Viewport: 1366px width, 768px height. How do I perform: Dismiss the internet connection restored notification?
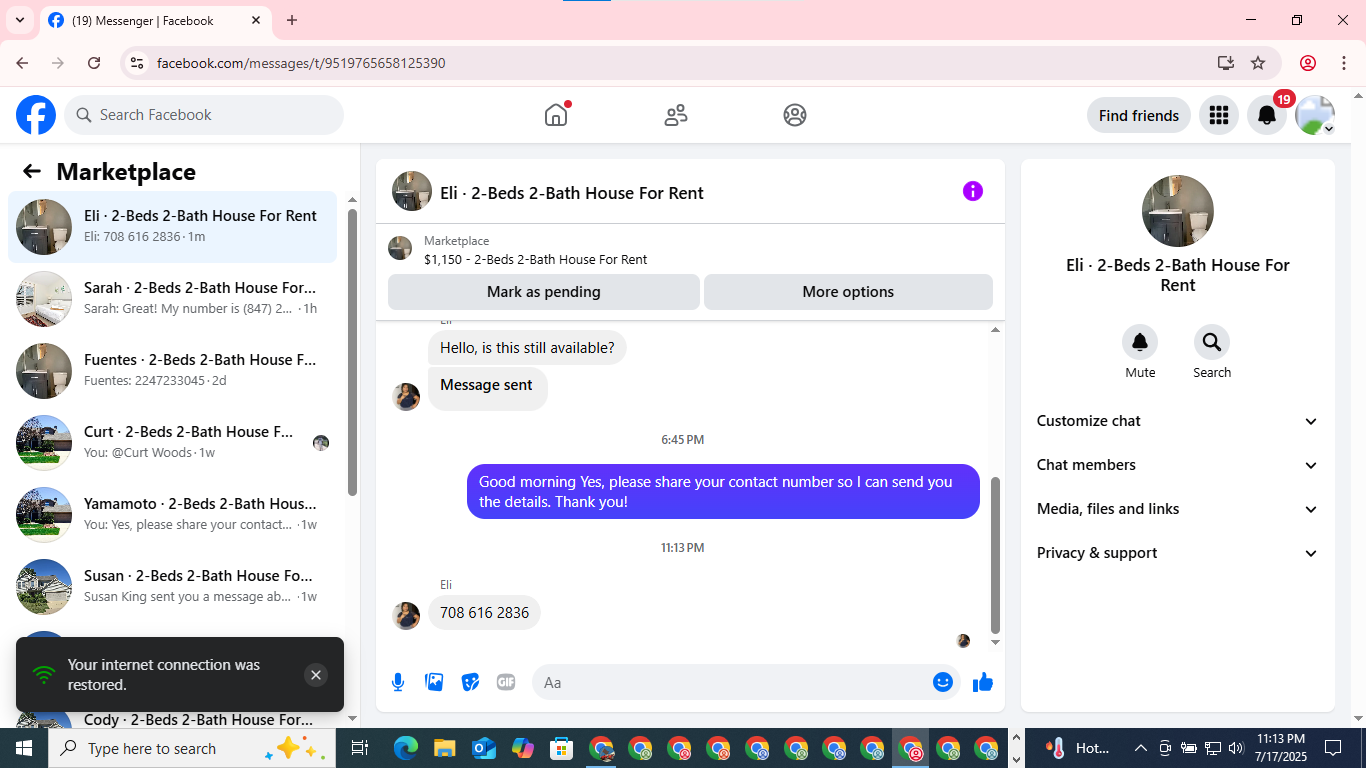pyautogui.click(x=316, y=675)
